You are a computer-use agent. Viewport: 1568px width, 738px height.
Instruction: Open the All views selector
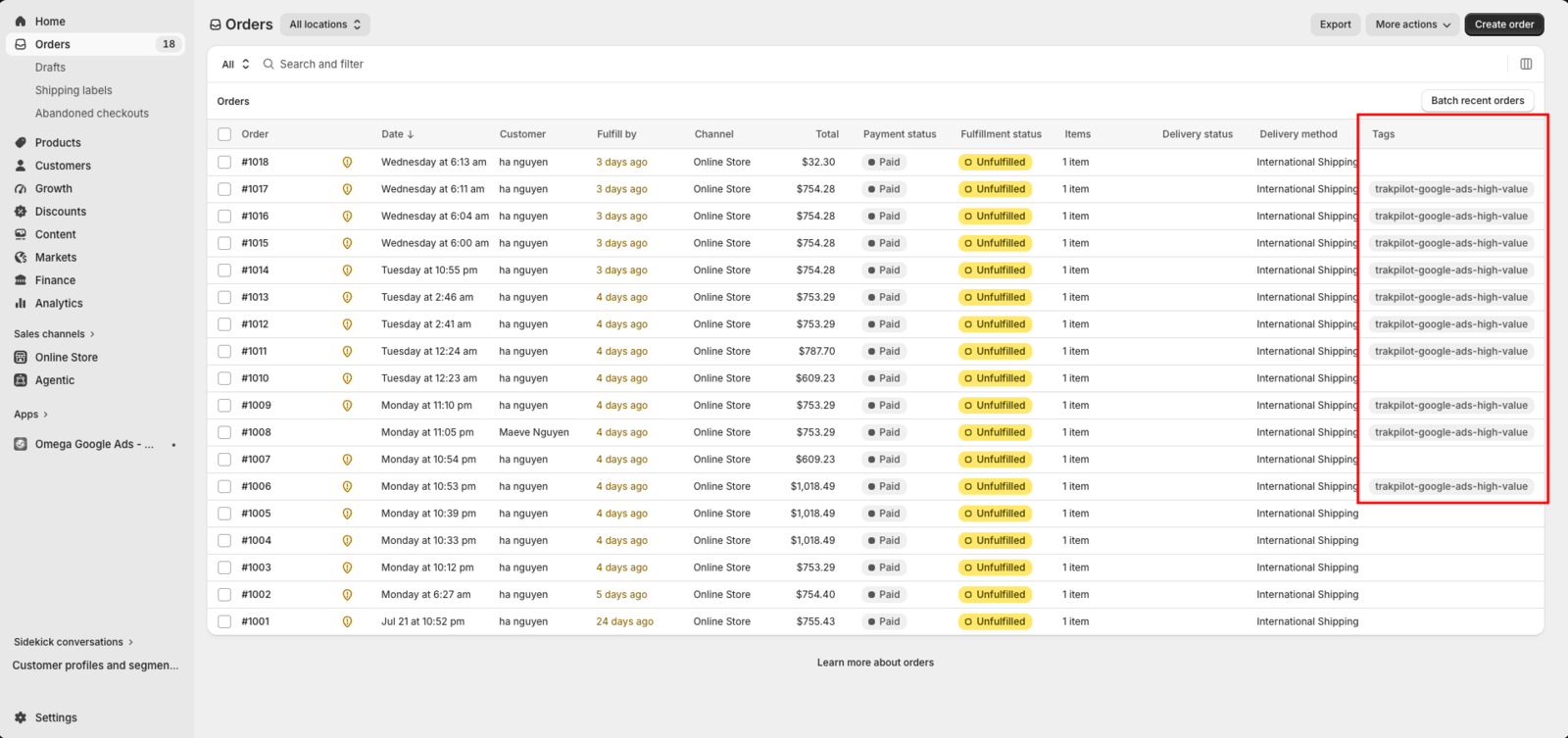235,64
